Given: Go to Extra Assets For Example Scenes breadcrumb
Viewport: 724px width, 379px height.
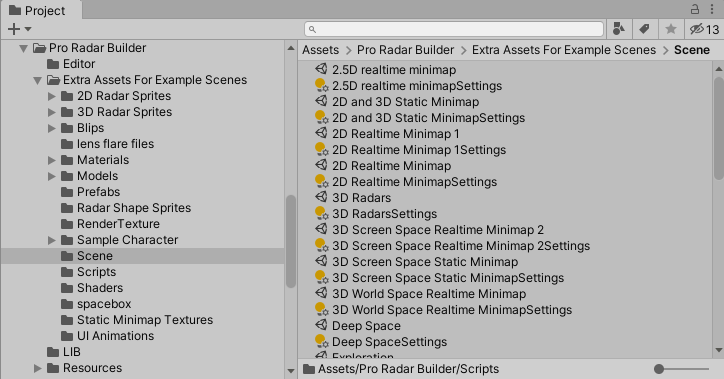Looking at the screenshot, I should (x=564, y=50).
